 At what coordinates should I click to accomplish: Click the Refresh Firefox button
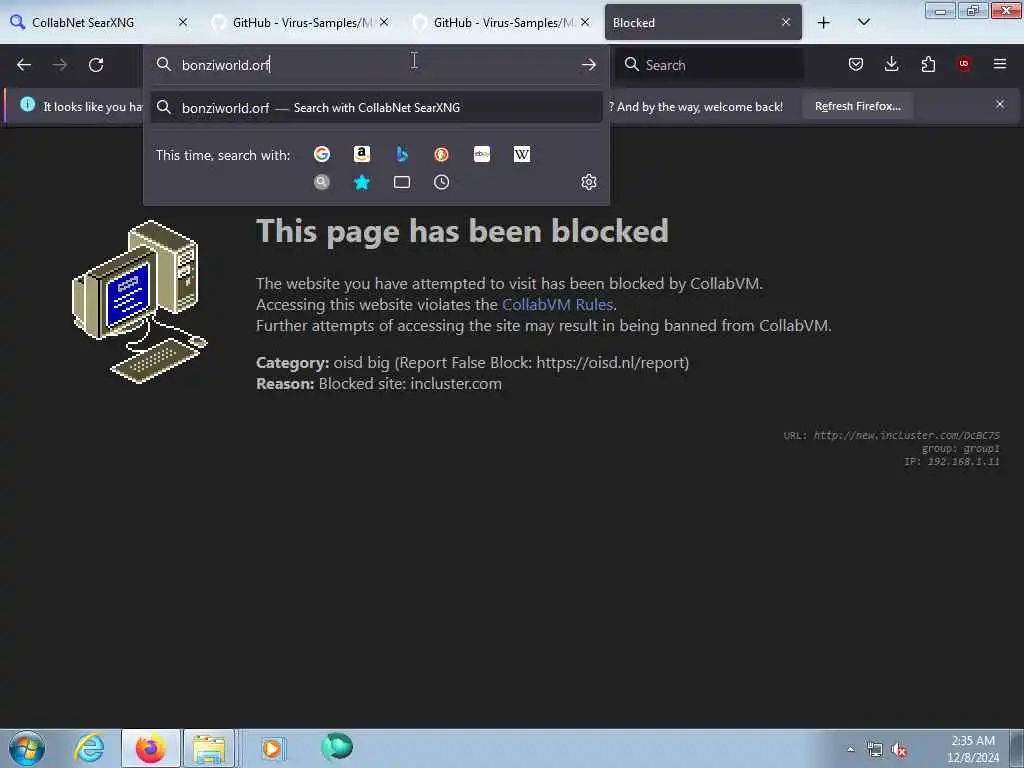pyautogui.click(x=857, y=106)
